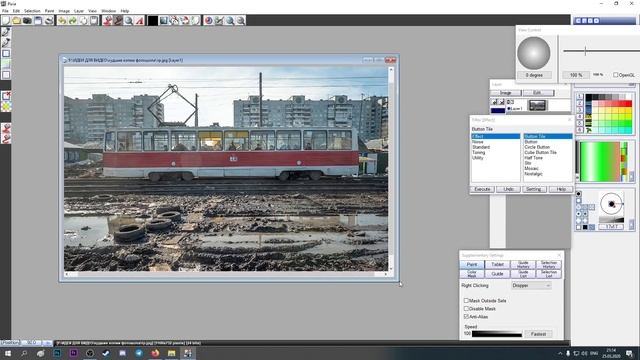The width and height of the screenshot is (640, 360).
Task: Click the last magnifier icon in the toolbar
Action: [240, 20]
